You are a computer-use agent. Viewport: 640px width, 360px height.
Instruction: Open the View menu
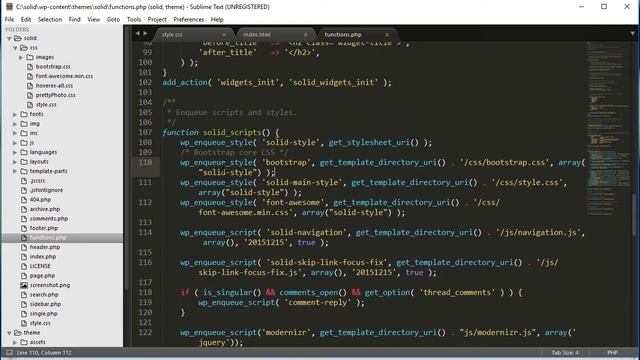point(93,19)
